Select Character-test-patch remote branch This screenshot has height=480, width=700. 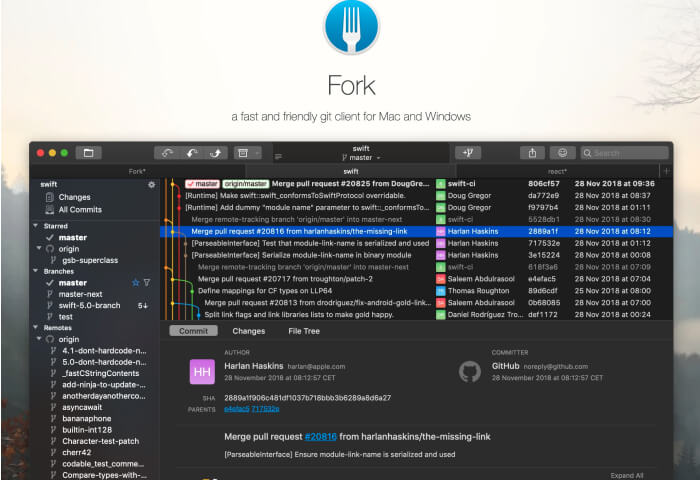pyautogui.click(x=100, y=441)
